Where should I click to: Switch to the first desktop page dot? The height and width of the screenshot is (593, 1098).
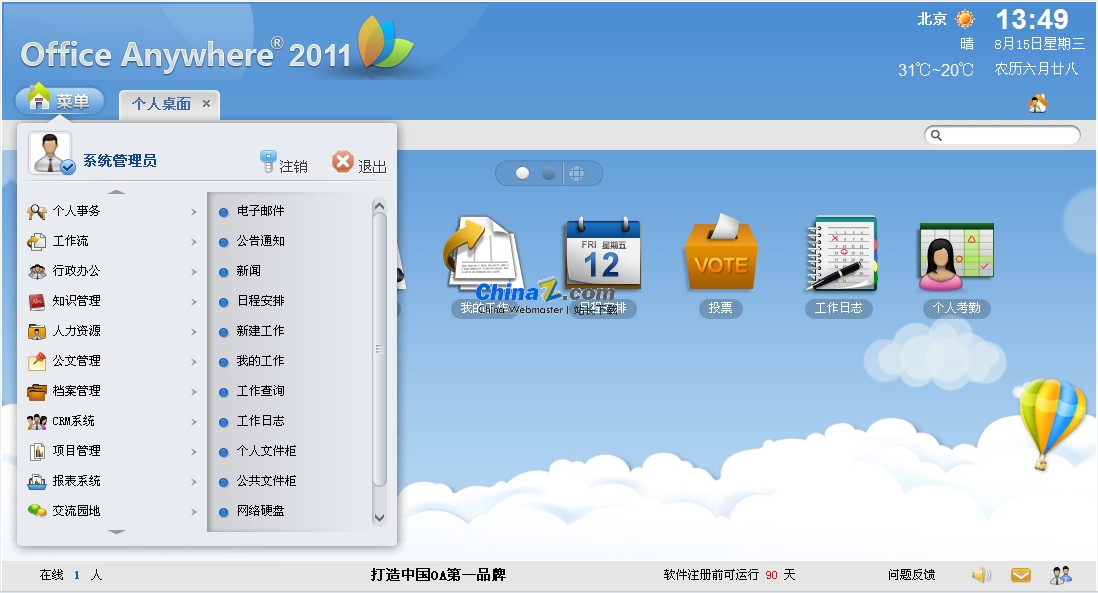(522, 173)
